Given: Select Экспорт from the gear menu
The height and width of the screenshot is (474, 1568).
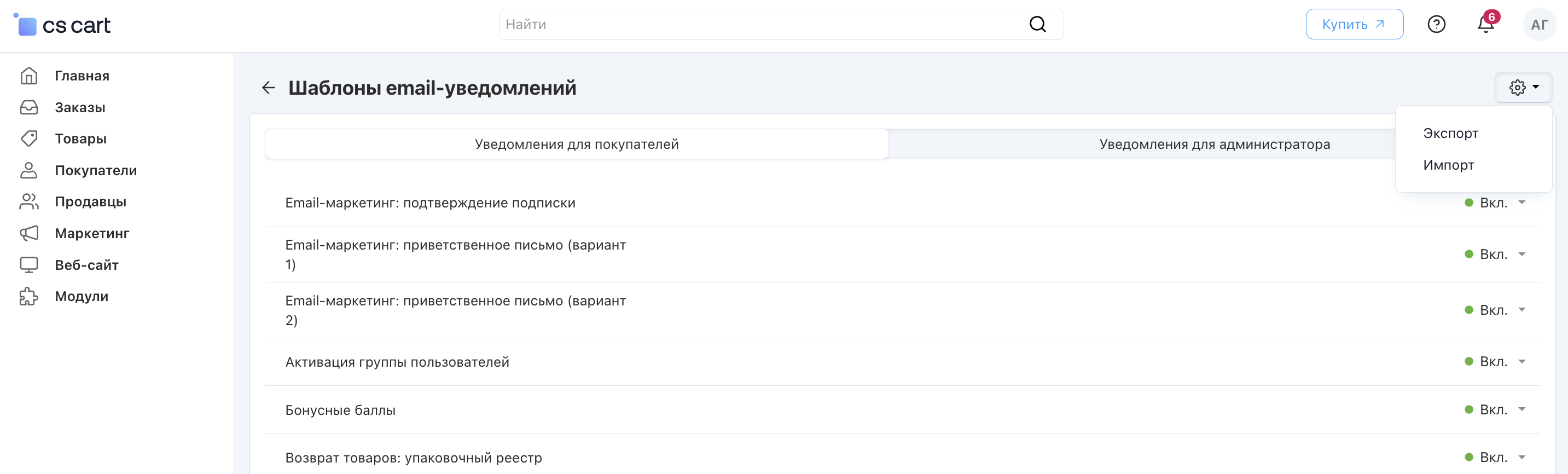Looking at the screenshot, I should [1450, 134].
